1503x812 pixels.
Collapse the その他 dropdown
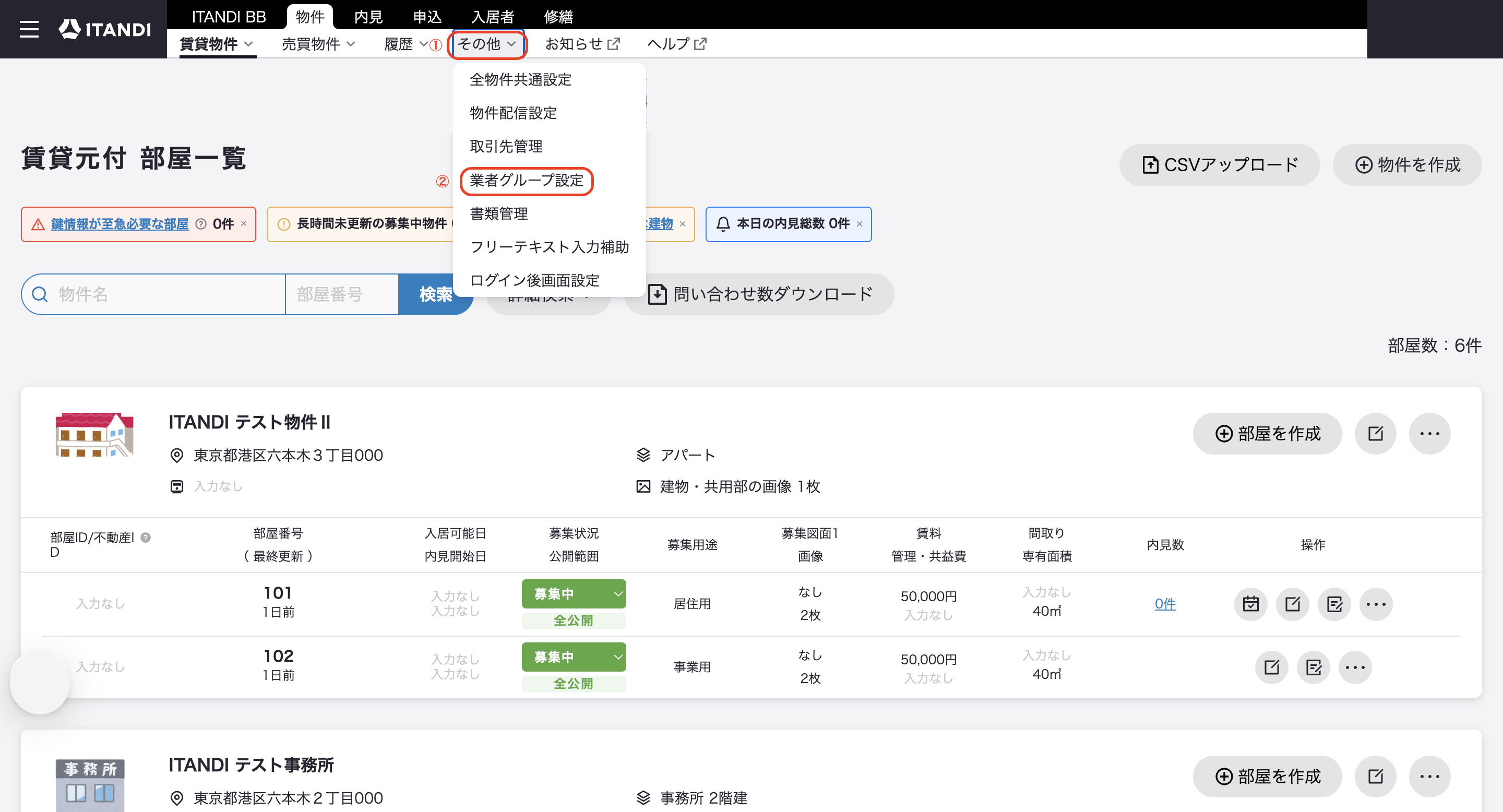(x=487, y=44)
